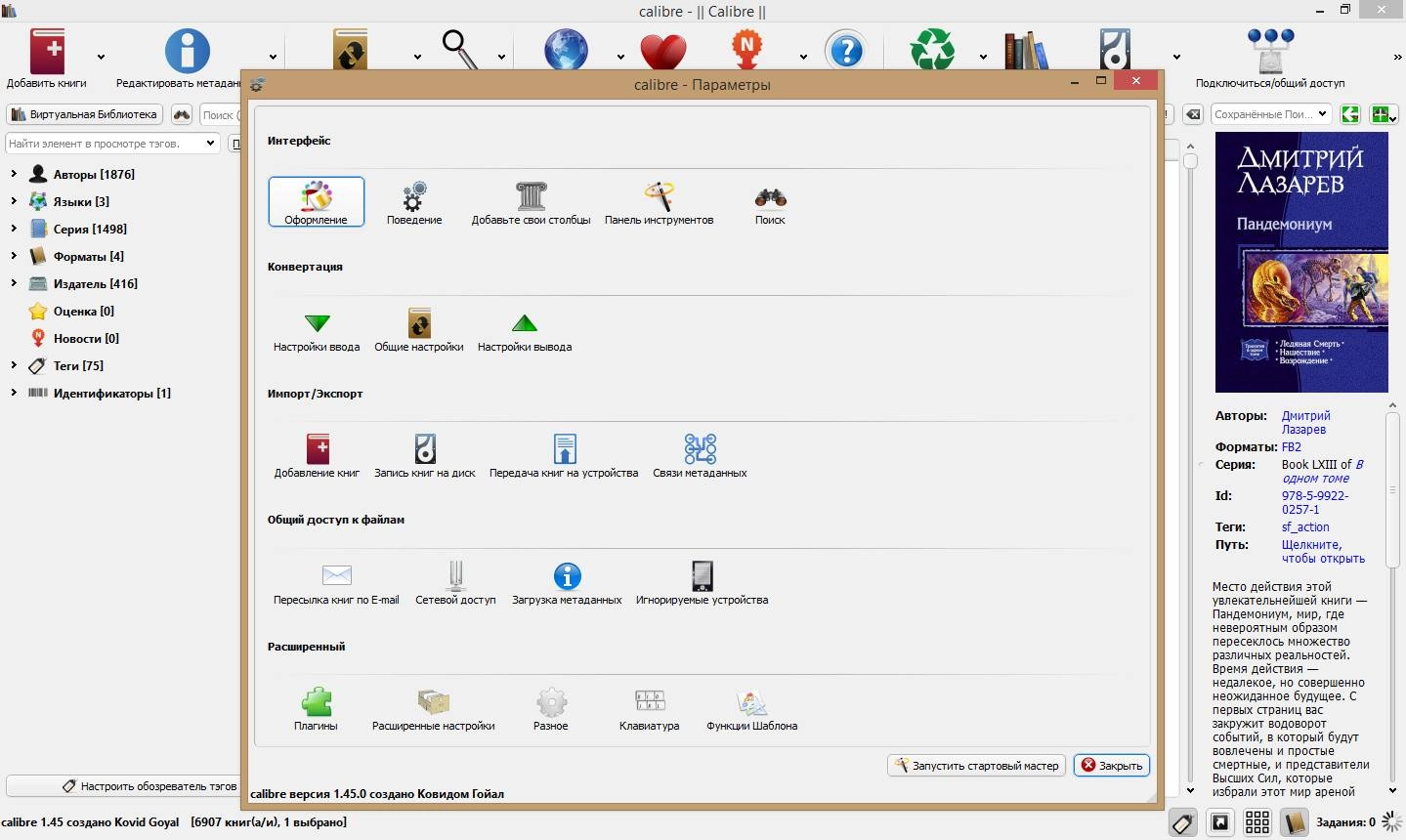Open the sf_action tag link
This screenshot has width=1406, height=840.
[x=1305, y=526]
